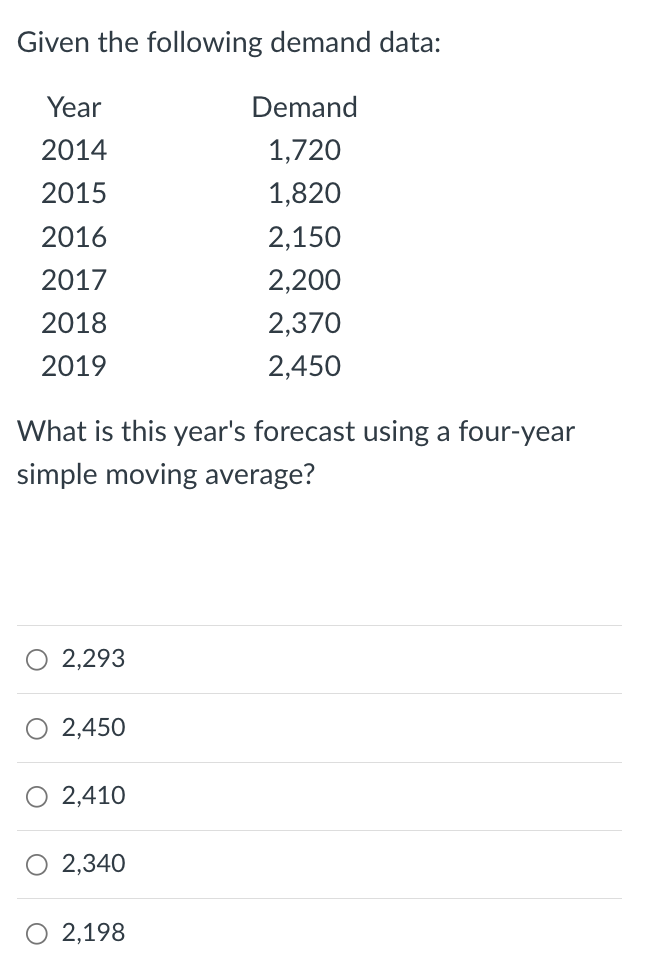
Task: Select the radio button for 2,340
Action: point(36,864)
